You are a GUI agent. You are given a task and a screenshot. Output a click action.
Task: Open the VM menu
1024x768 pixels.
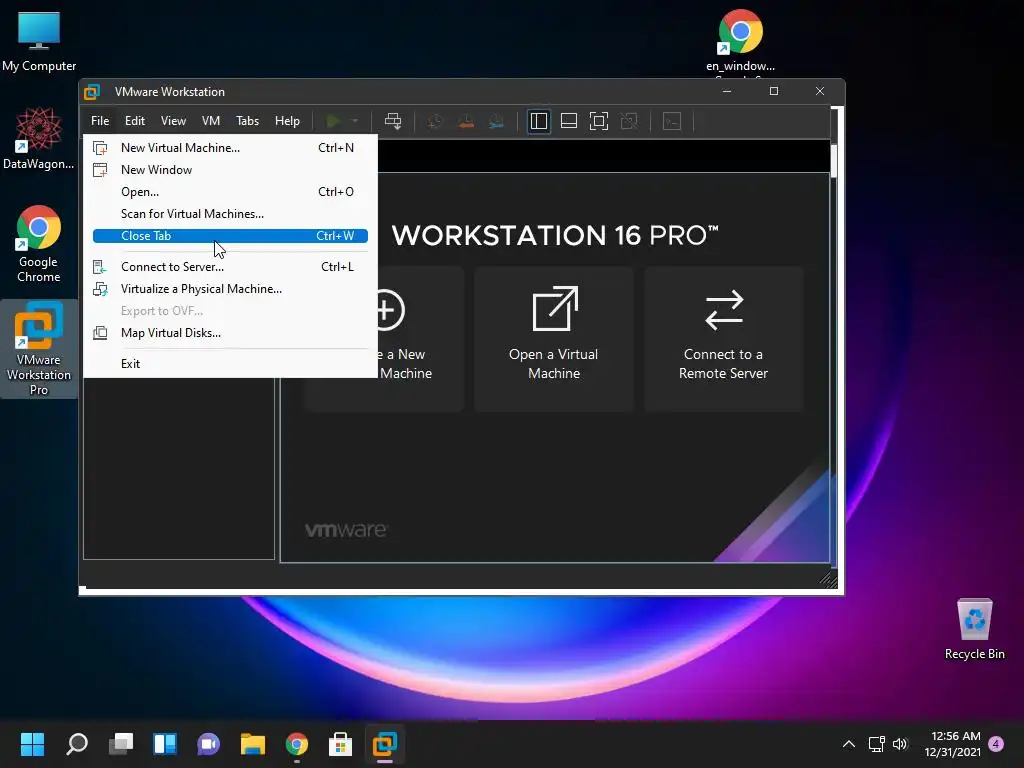point(211,121)
